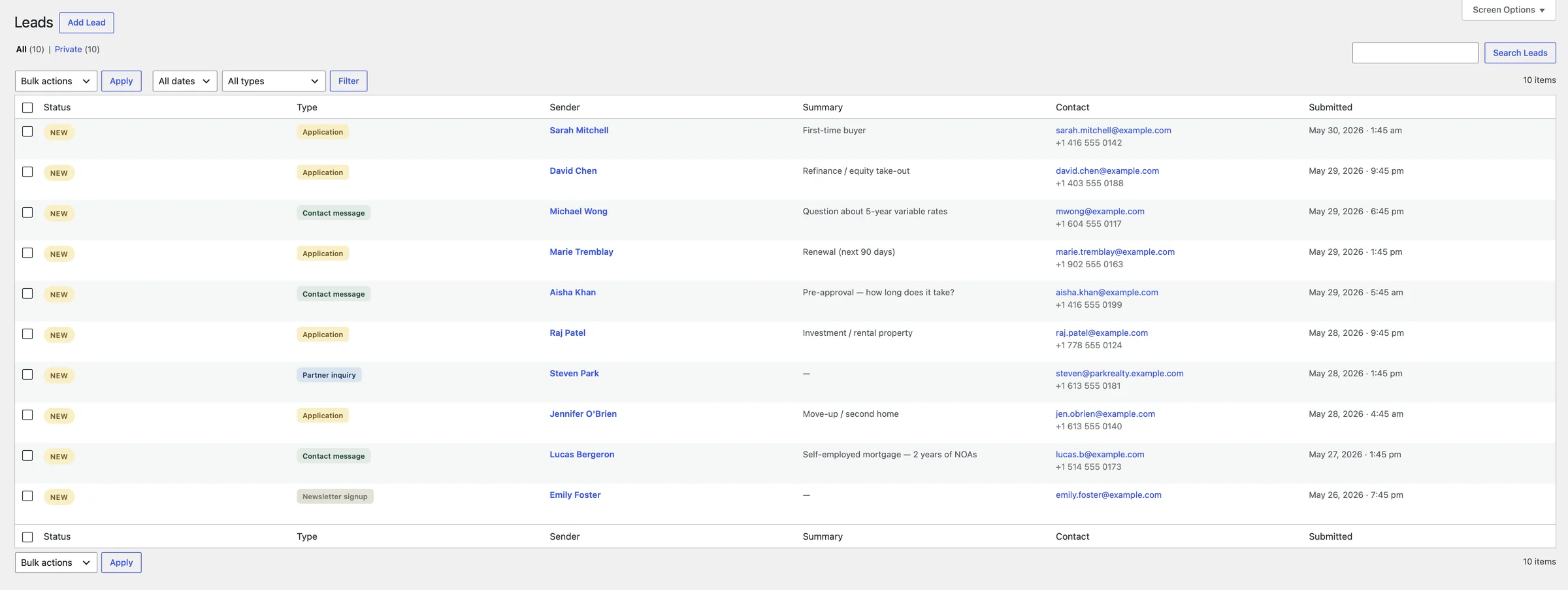Select all leads with header checkbox
This screenshot has height=590, width=1568.
point(27,108)
